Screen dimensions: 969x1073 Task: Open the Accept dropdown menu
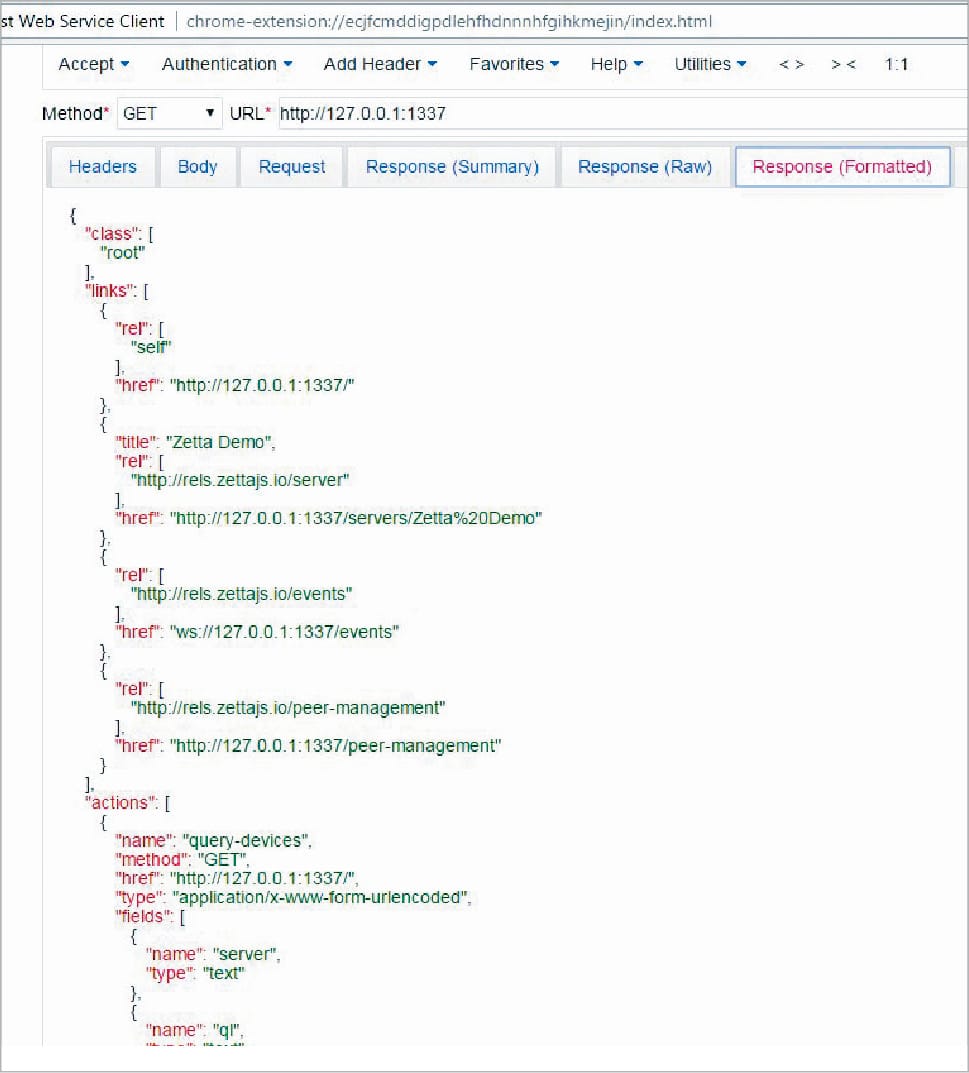tap(94, 64)
